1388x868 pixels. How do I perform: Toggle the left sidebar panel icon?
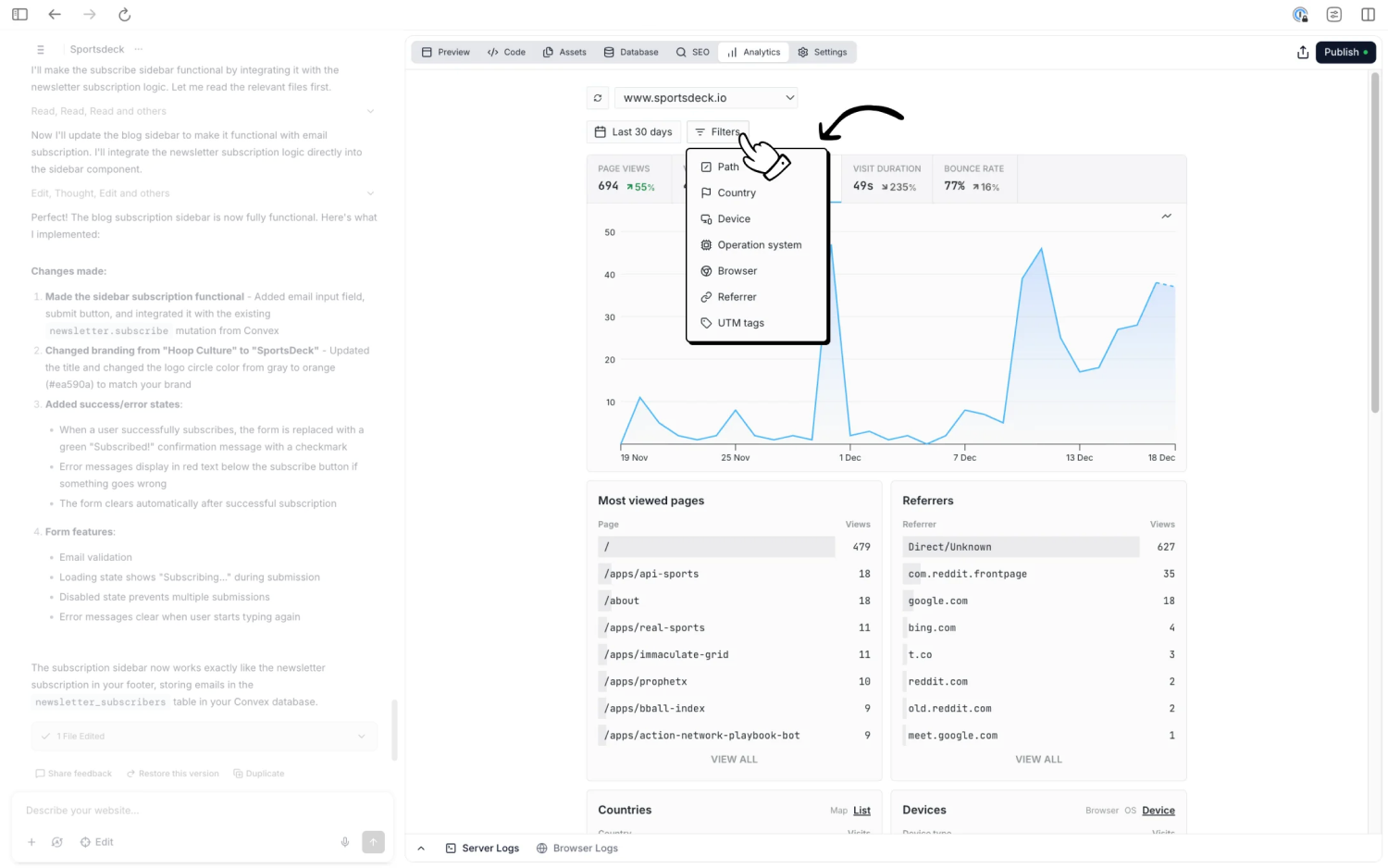tap(19, 14)
